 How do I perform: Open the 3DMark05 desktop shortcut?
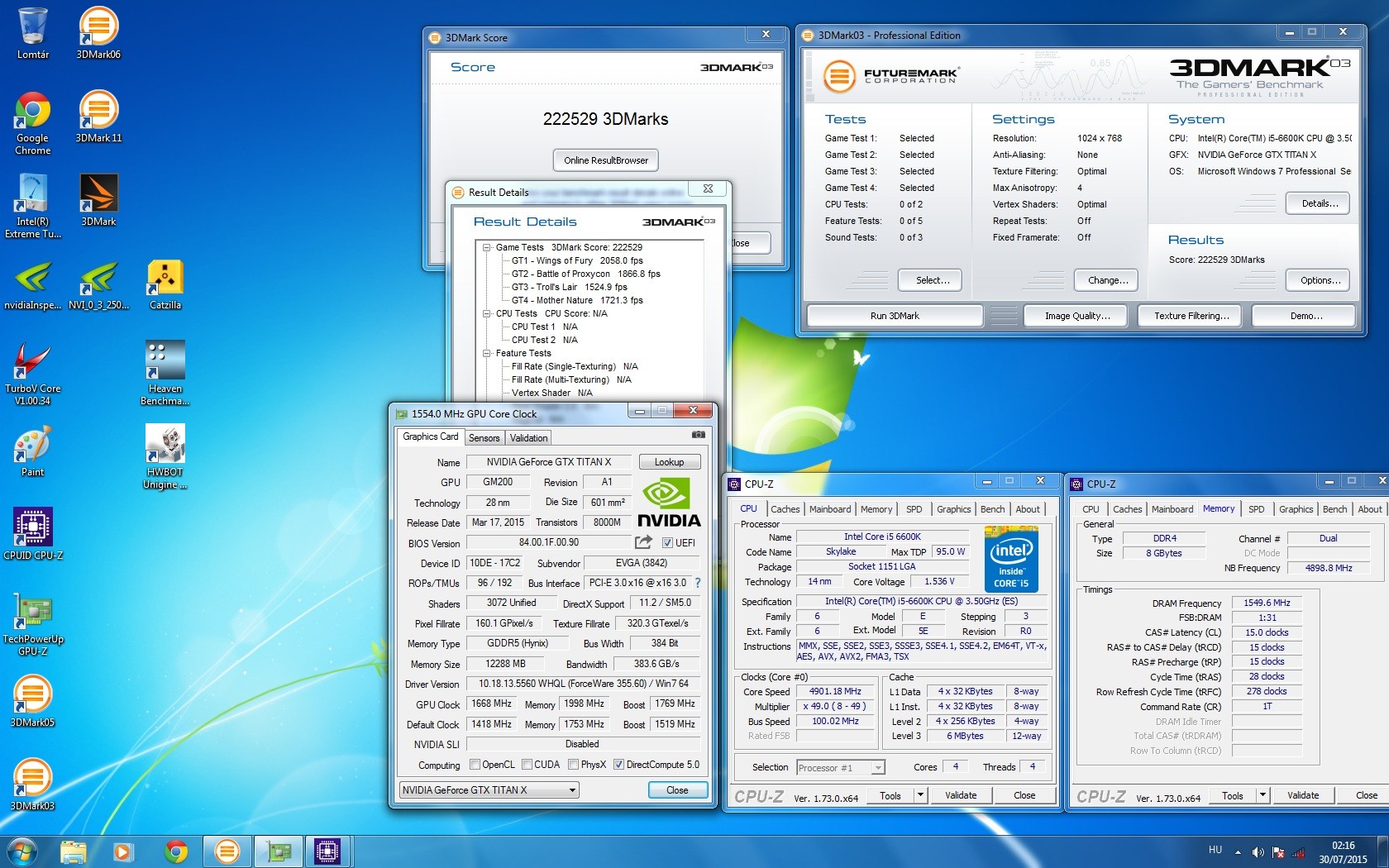coord(32,701)
